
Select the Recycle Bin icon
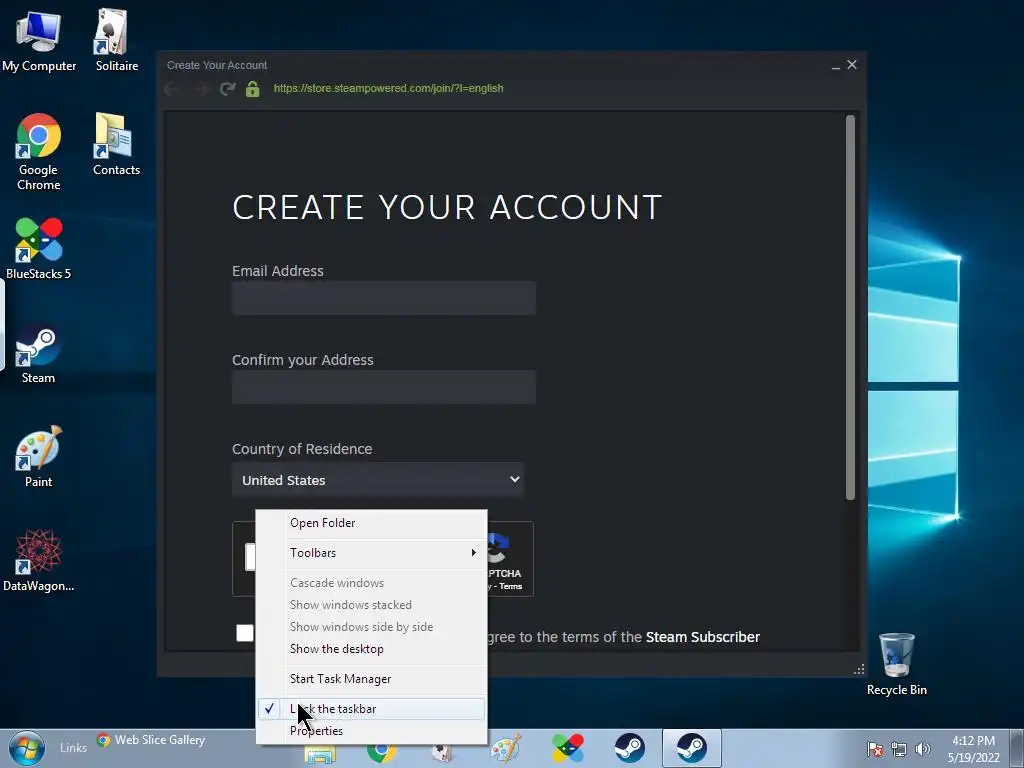click(x=897, y=664)
